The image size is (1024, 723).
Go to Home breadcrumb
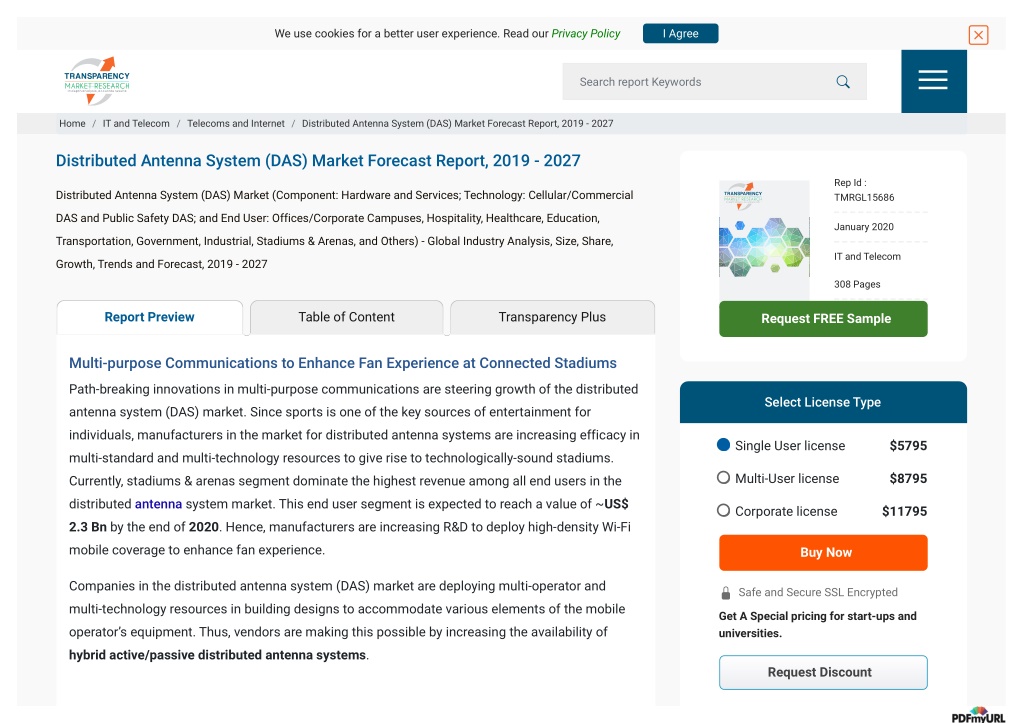(x=72, y=123)
